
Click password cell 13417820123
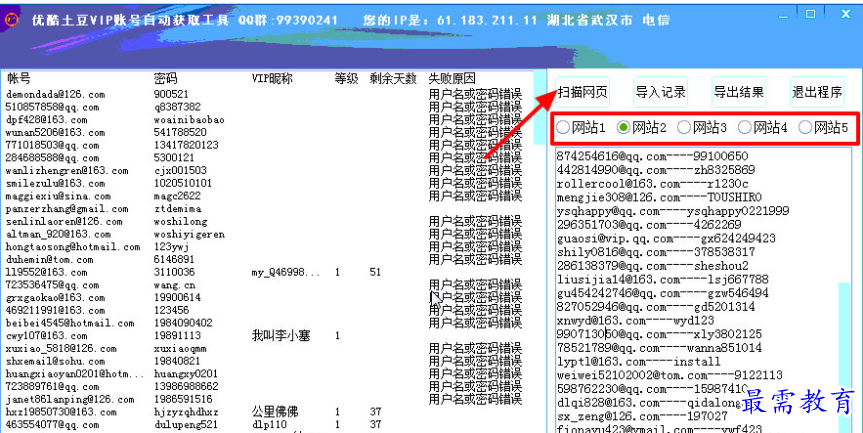(186, 145)
